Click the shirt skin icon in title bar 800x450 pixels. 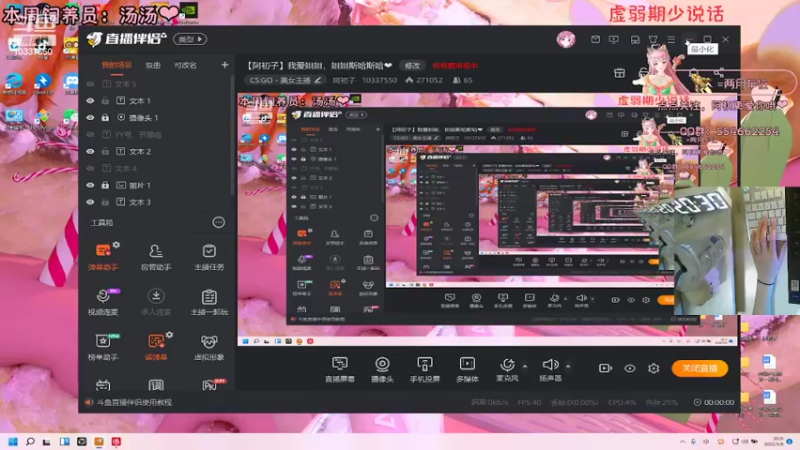coord(653,39)
